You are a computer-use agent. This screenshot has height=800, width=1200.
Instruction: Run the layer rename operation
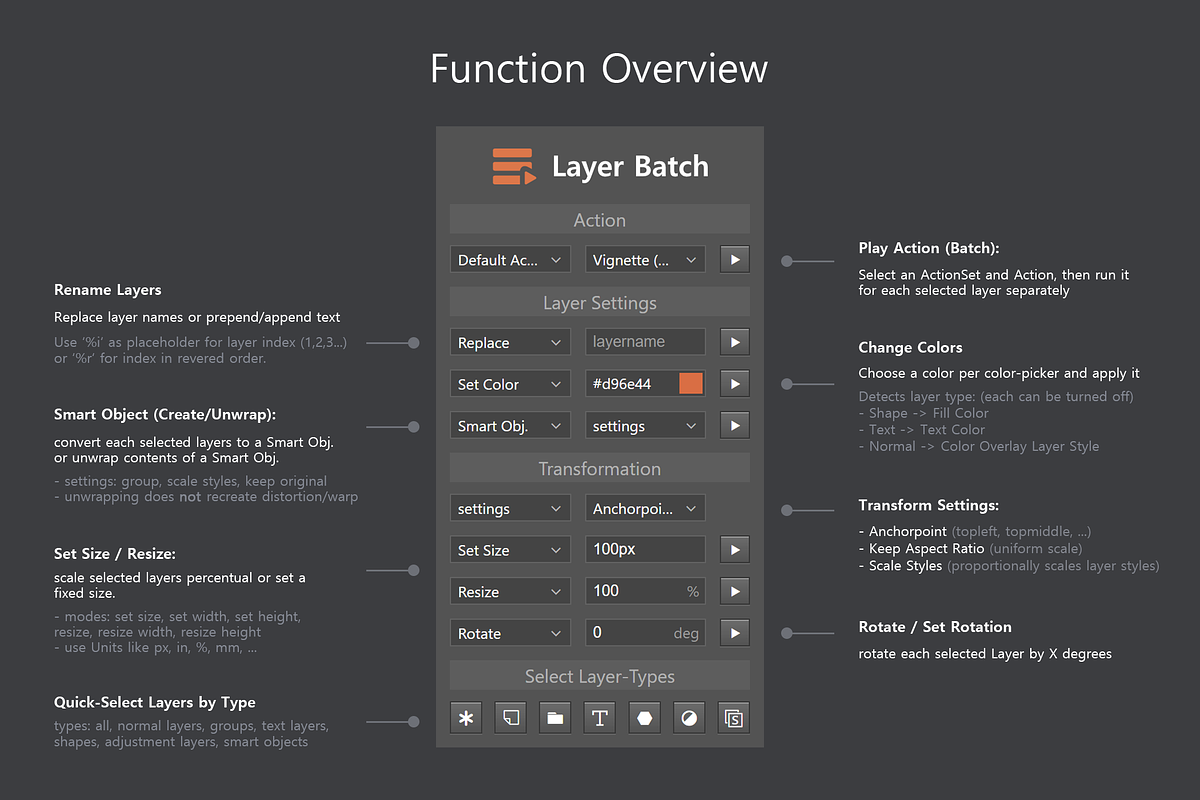pos(734,341)
